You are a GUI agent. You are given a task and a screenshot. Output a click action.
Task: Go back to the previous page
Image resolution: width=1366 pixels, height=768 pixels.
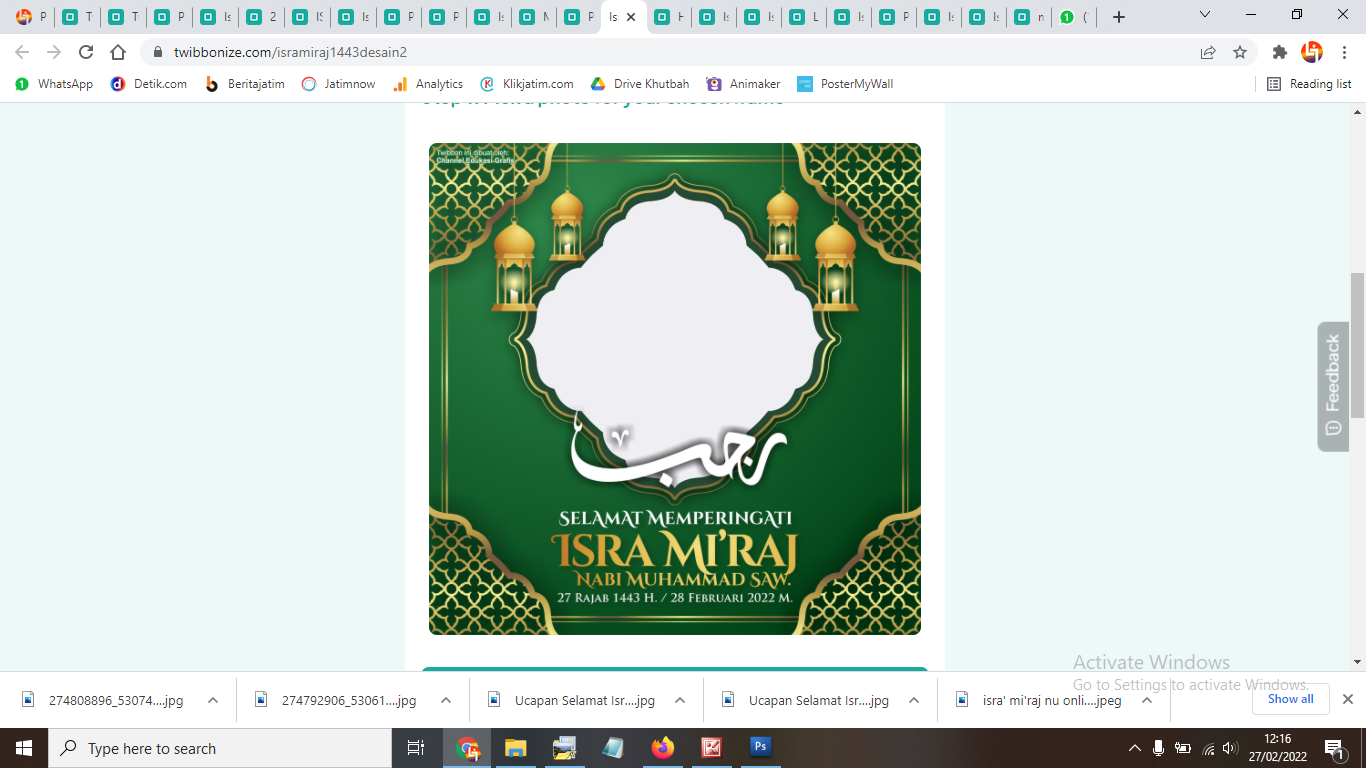tap(22, 52)
